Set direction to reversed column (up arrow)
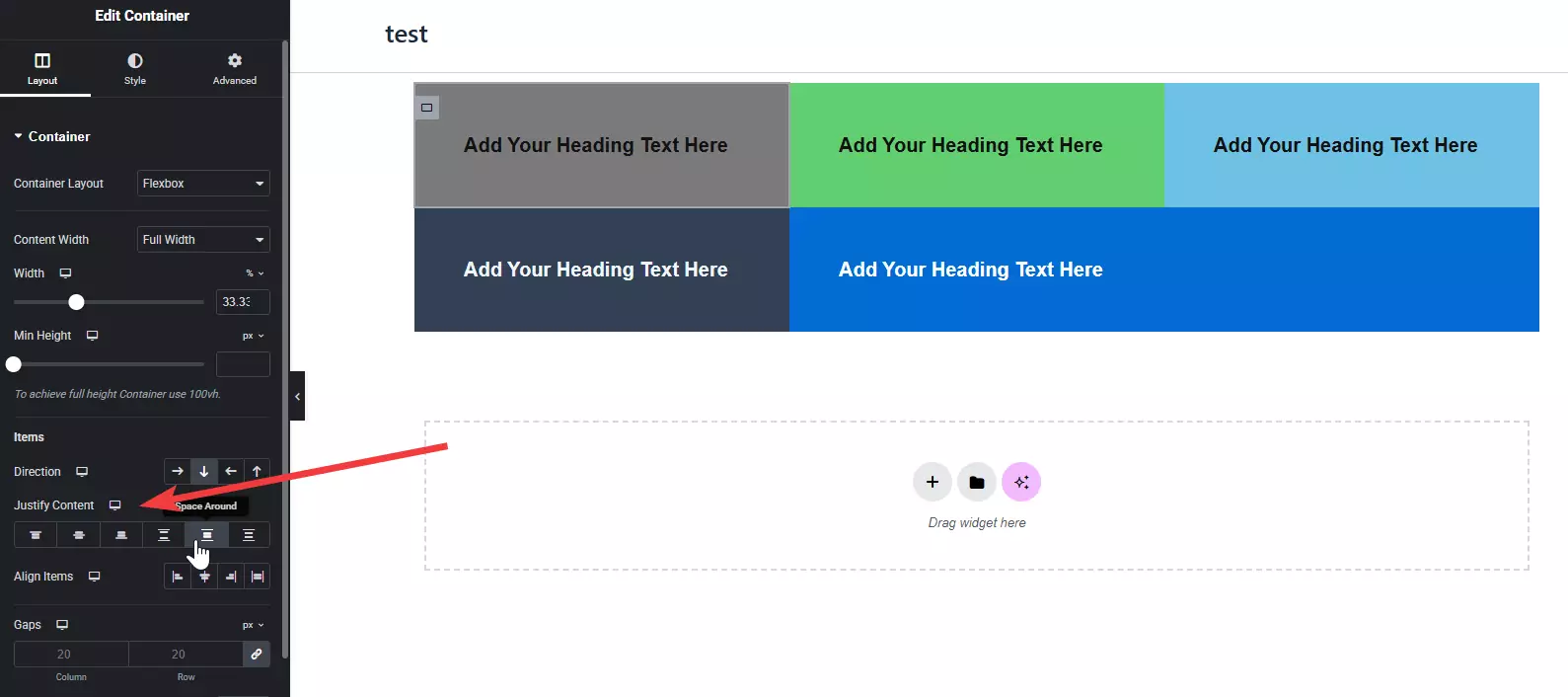The width and height of the screenshot is (1568, 697). [x=257, y=472]
